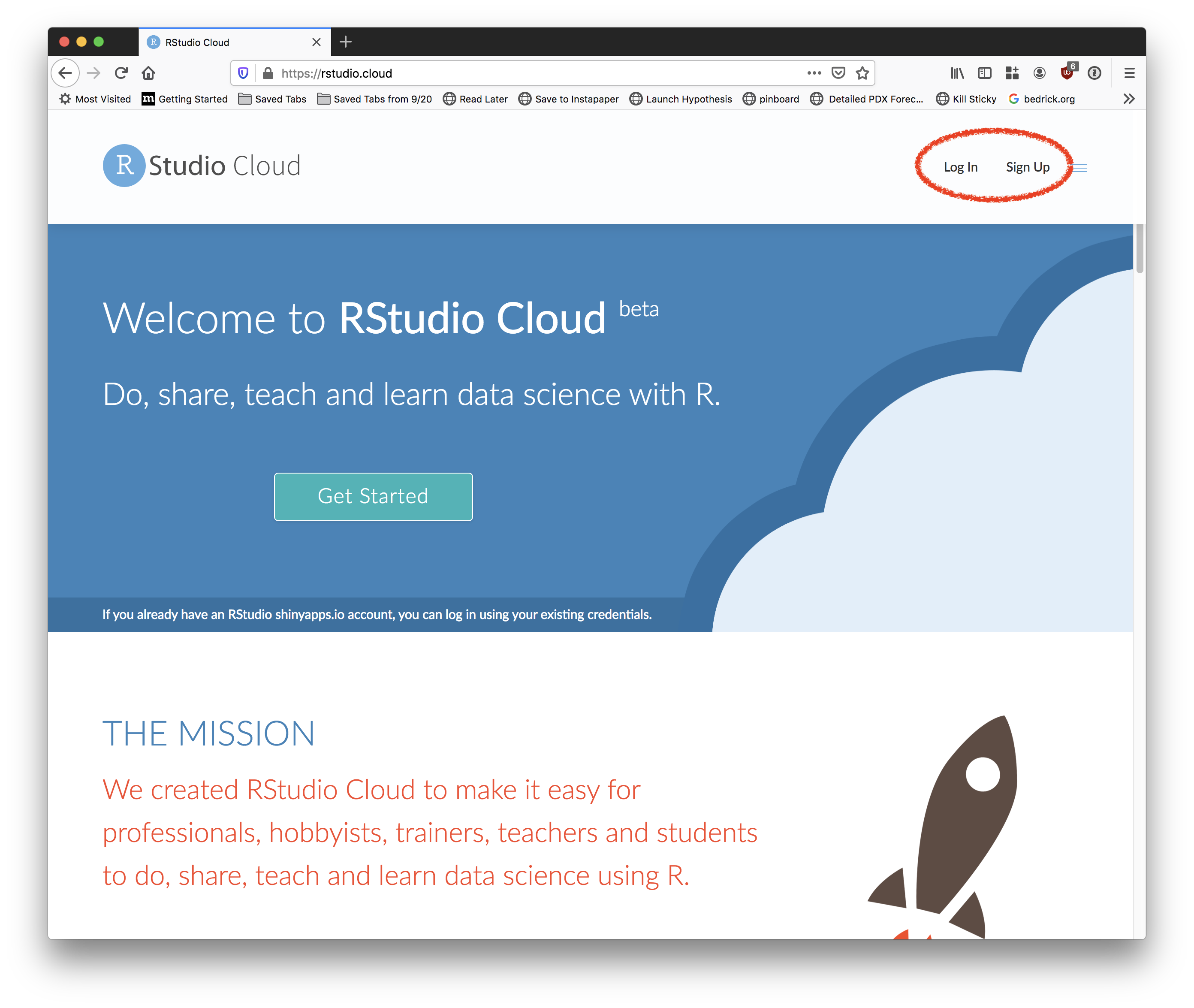This screenshot has height=1008, width=1194.
Task: Open the page actions three-dot menu
Action: (x=814, y=73)
